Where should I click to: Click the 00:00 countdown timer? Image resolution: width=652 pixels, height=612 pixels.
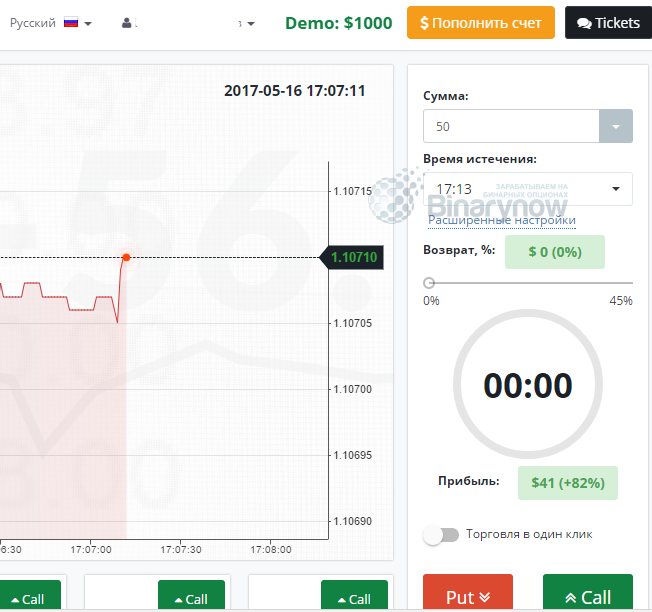pos(528,385)
